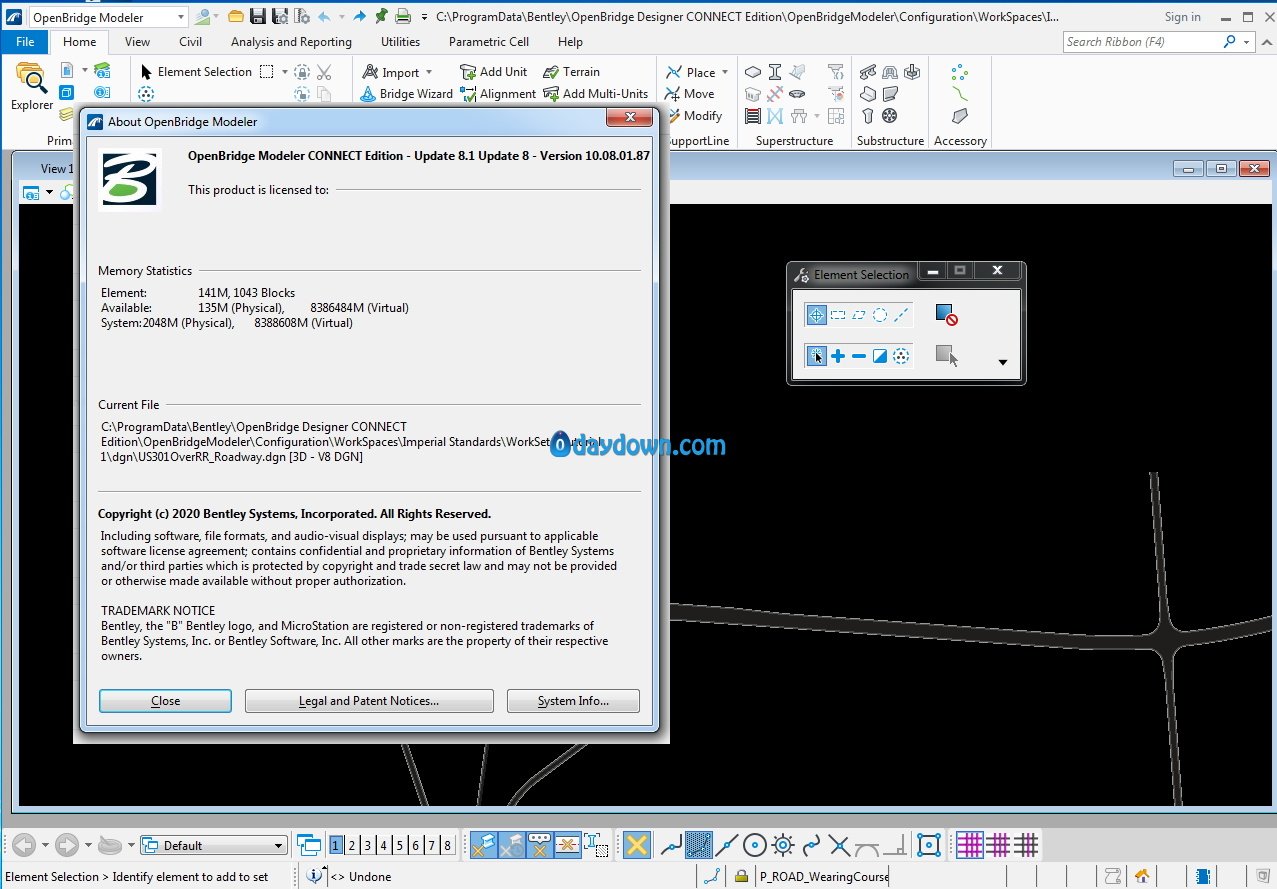Click the Add Unit tool
The width and height of the screenshot is (1277, 889).
point(493,72)
